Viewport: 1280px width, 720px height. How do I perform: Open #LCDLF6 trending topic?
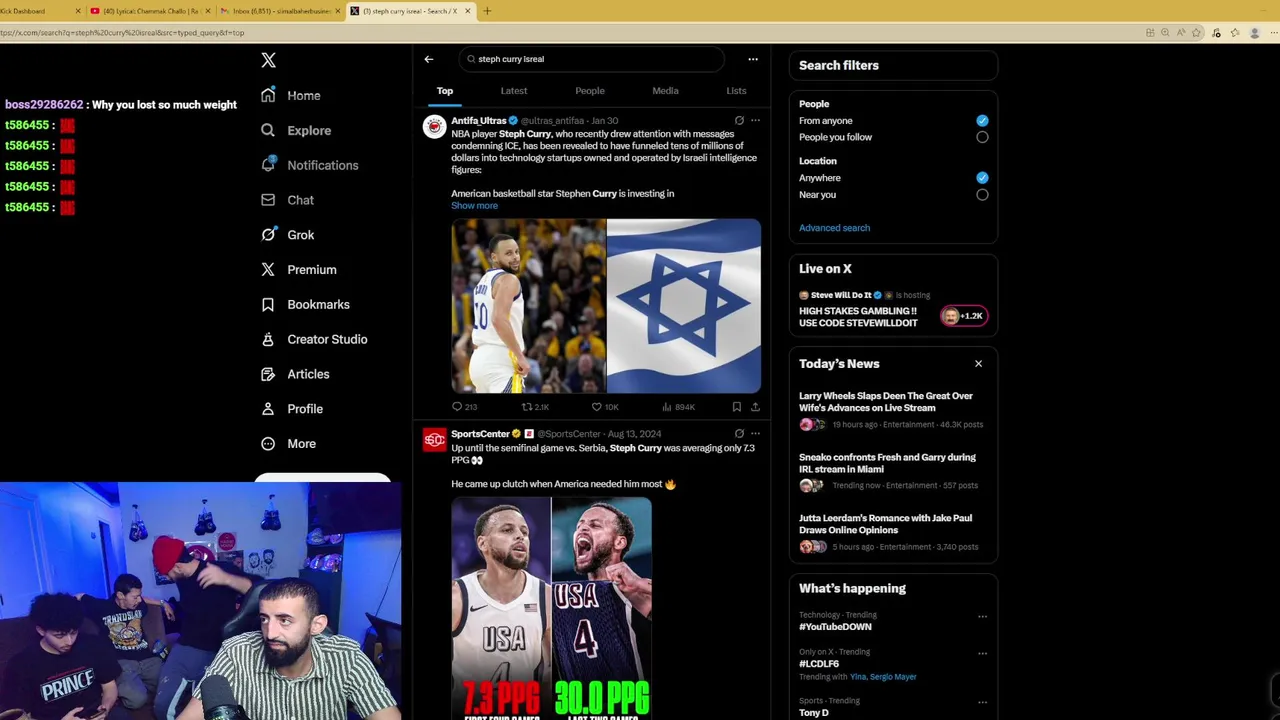(819, 664)
